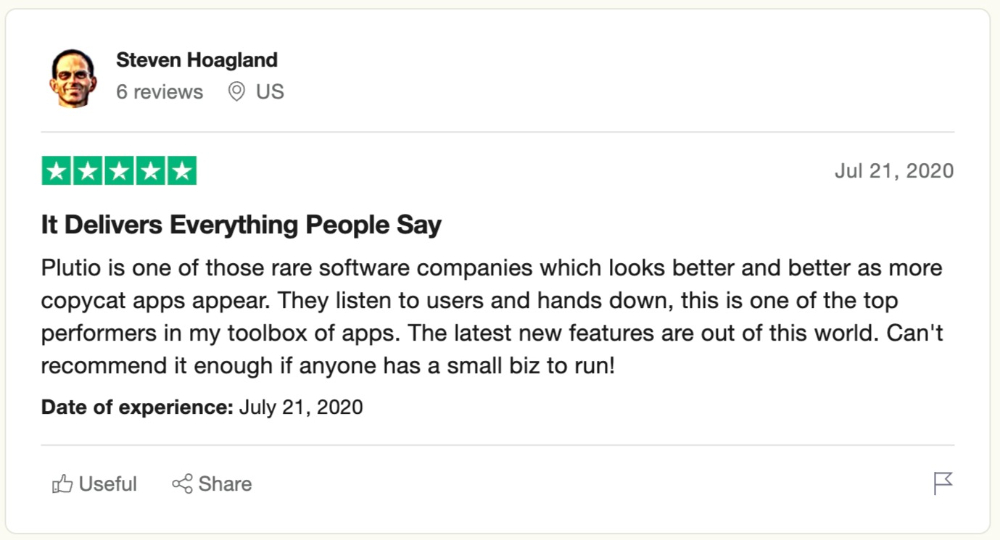The width and height of the screenshot is (1000, 540).
Task: Mark review as Useful via text label
Action: tap(108, 484)
